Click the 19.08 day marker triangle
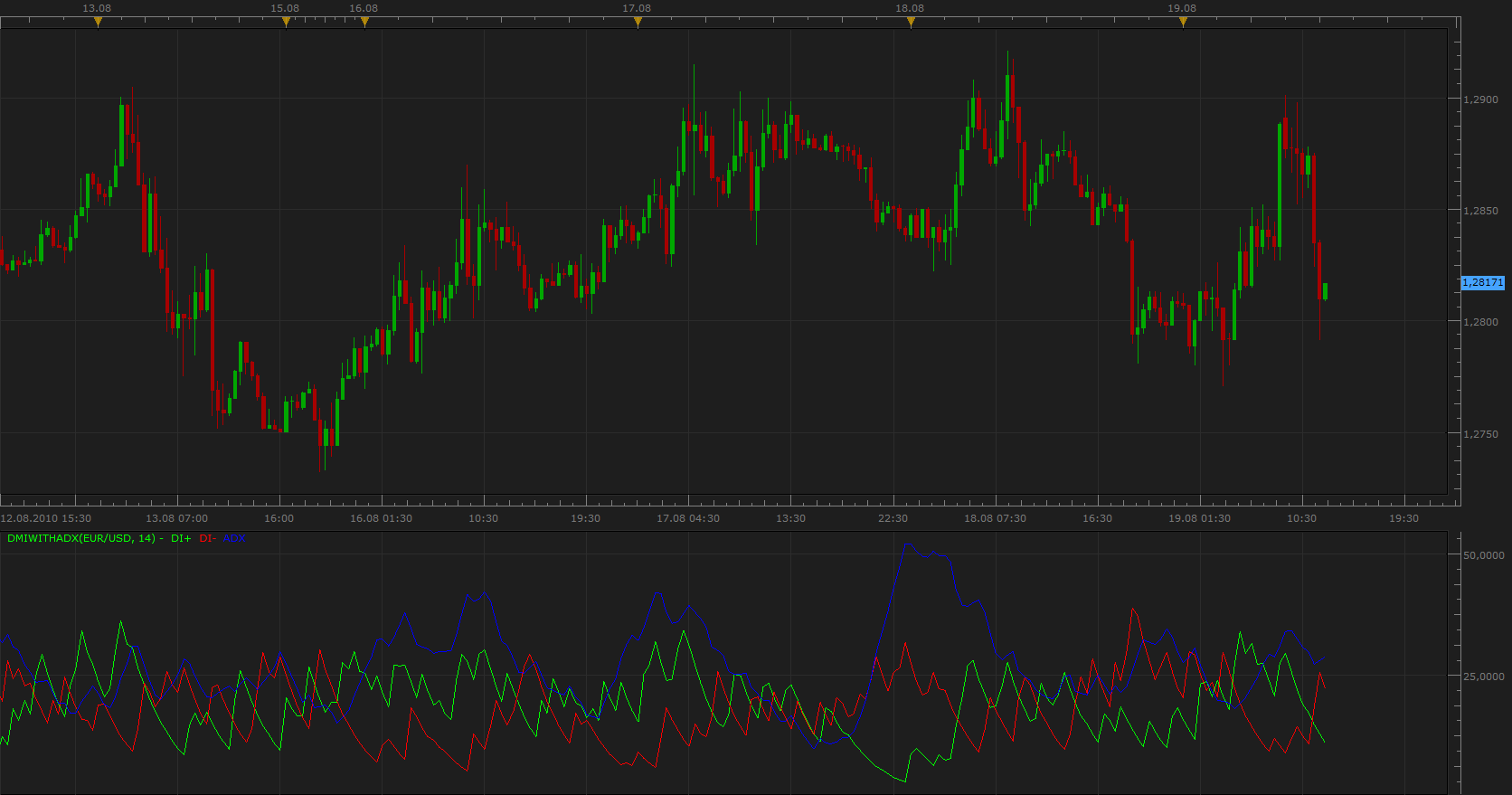The image size is (1512, 795). pyautogui.click(x=1183, y=23)
